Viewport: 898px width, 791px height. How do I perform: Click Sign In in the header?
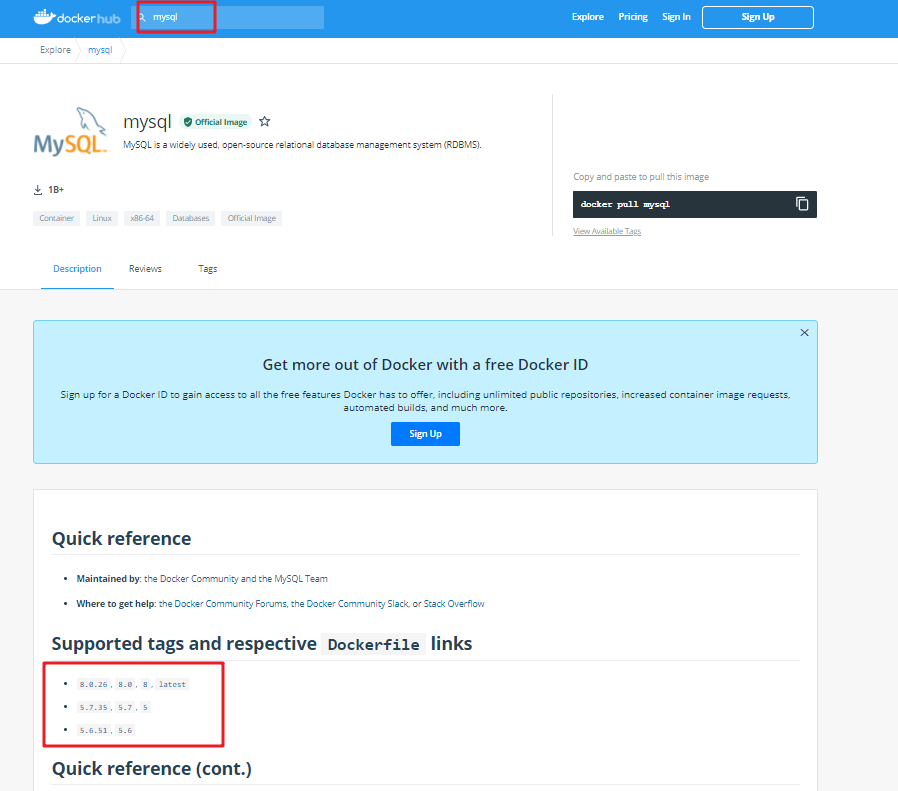pos(676,17)
